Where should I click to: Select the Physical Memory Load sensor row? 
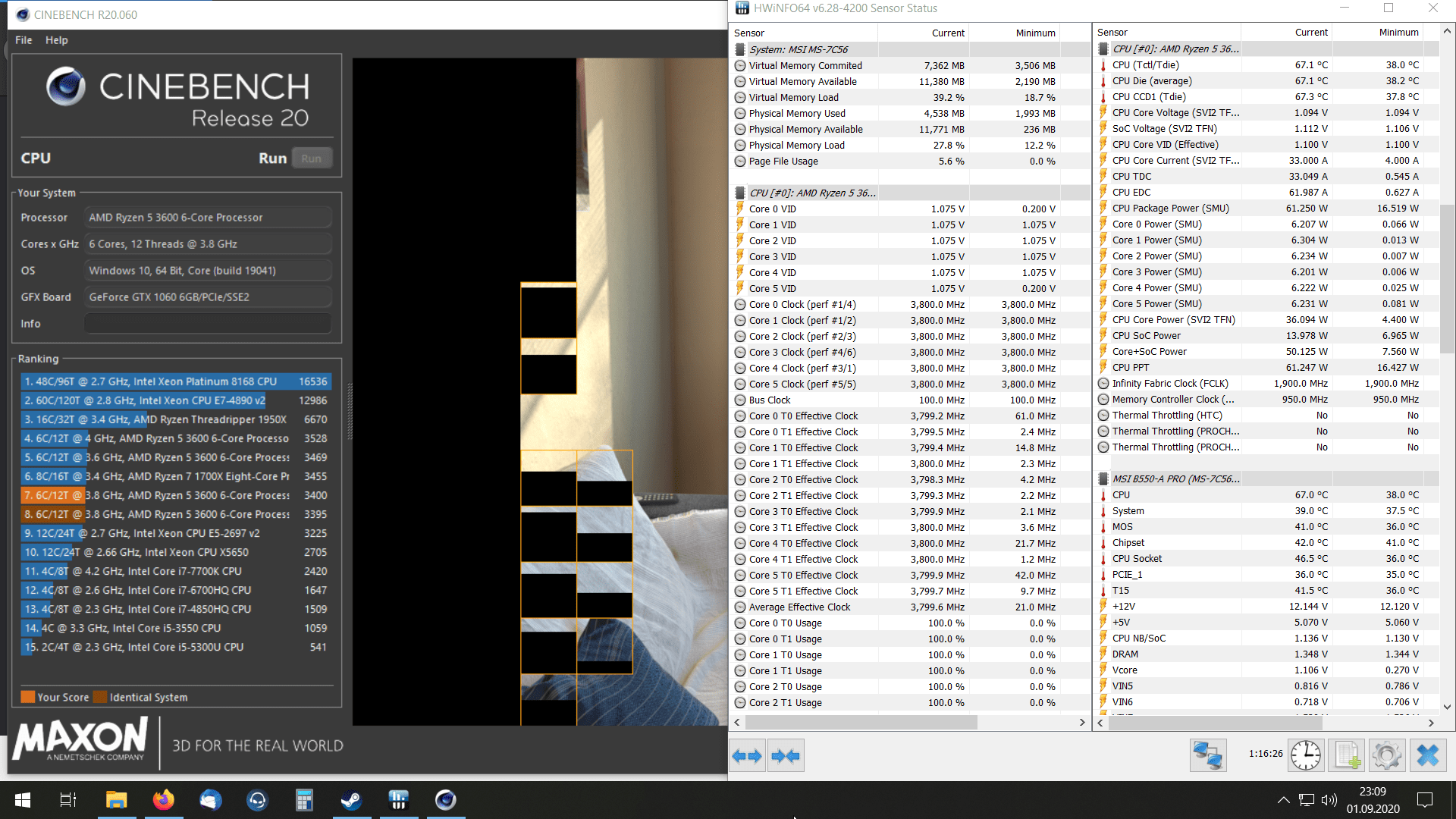point(910,146)
